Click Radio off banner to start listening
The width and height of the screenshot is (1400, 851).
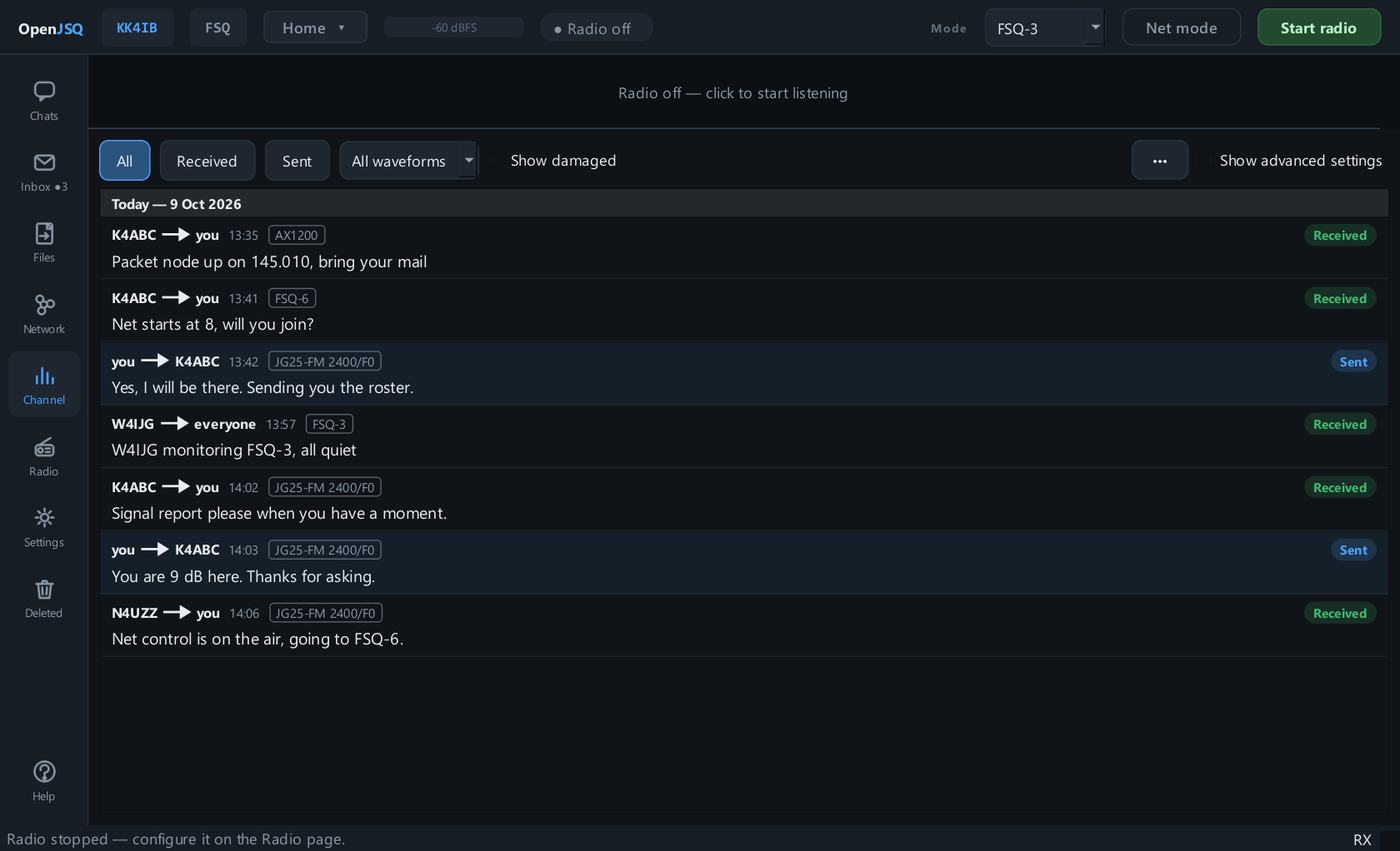coord(733,92)
